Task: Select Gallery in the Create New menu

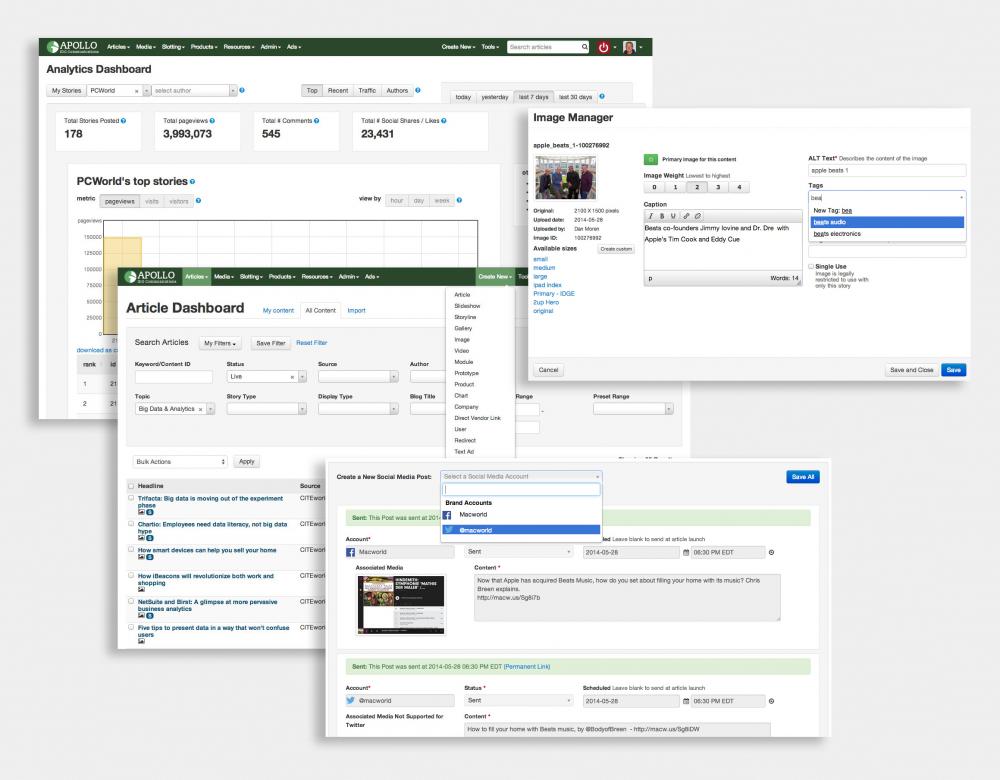Action: (463, 328)
